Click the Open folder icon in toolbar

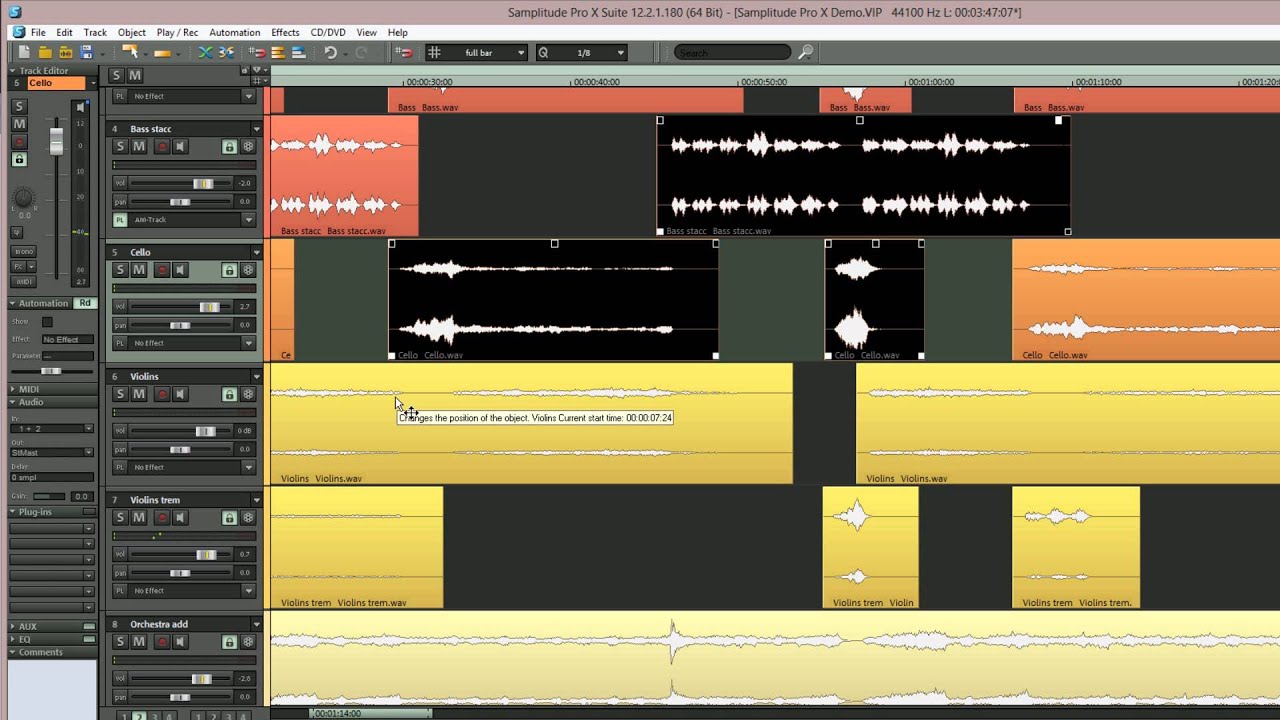tap(45, 53)
